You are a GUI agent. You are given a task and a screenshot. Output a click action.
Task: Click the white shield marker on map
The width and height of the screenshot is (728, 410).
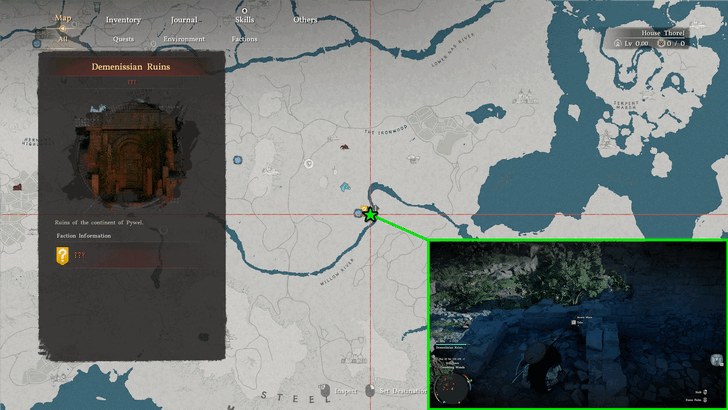(x=309, y=163)
